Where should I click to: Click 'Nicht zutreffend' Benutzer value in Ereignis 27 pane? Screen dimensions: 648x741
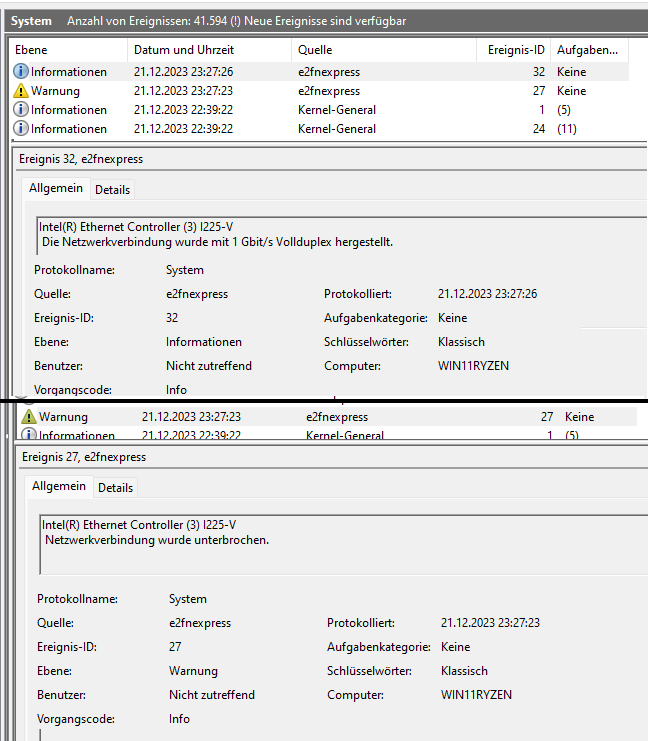click(212, 695)
